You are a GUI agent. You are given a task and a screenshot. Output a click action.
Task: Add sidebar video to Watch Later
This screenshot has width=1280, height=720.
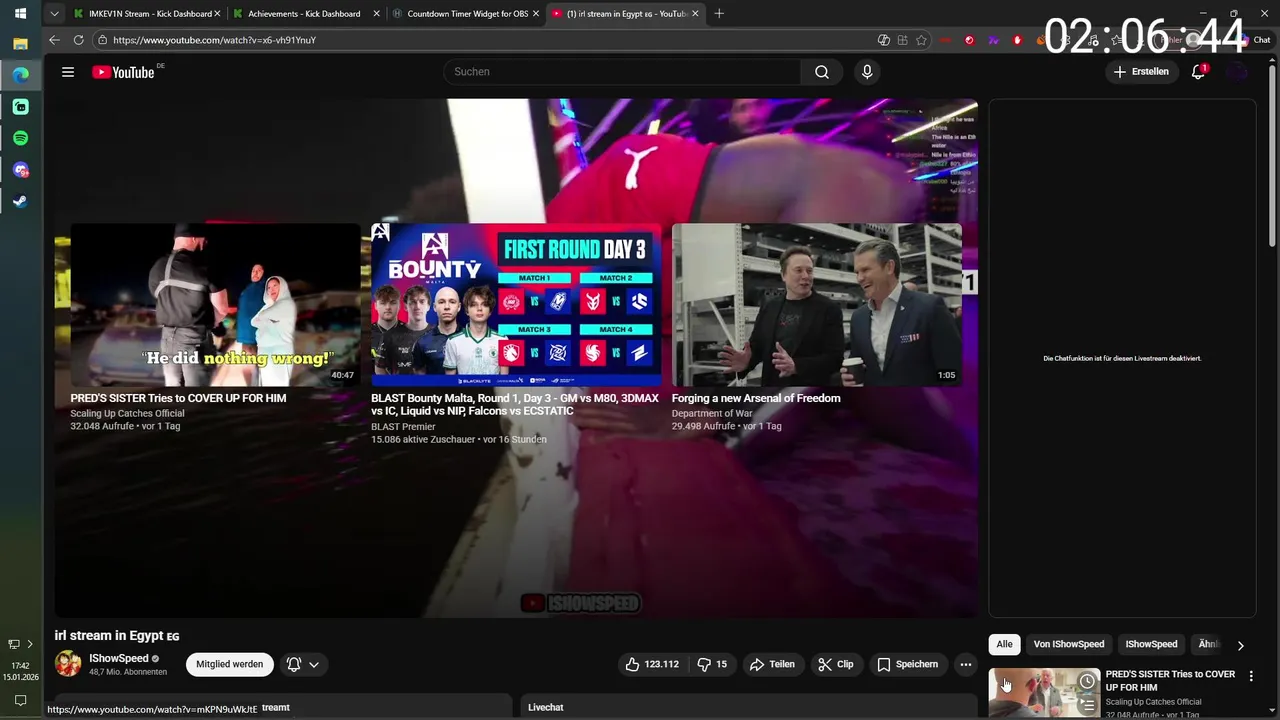coord(1087,682)
